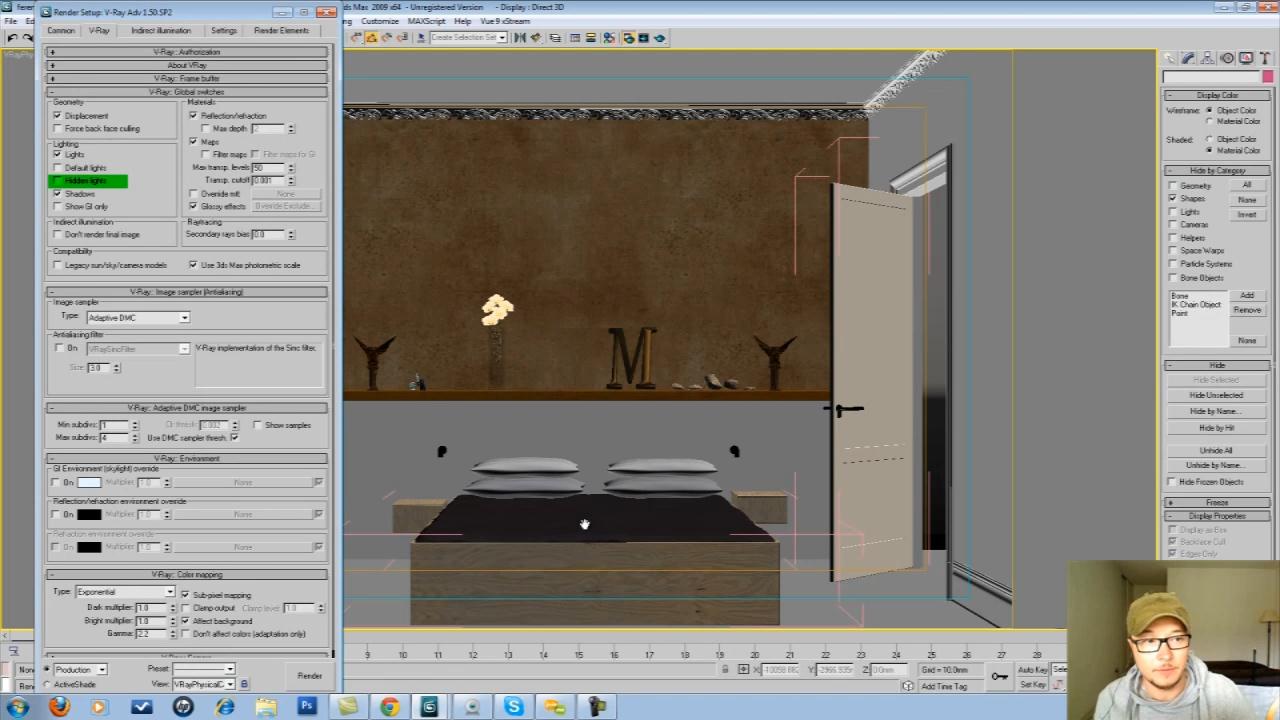Image resolution: width=1280 pixels, height=720 pixels.
Task: Open Windows Media Player from taskbar
Action: pos(98,707)
